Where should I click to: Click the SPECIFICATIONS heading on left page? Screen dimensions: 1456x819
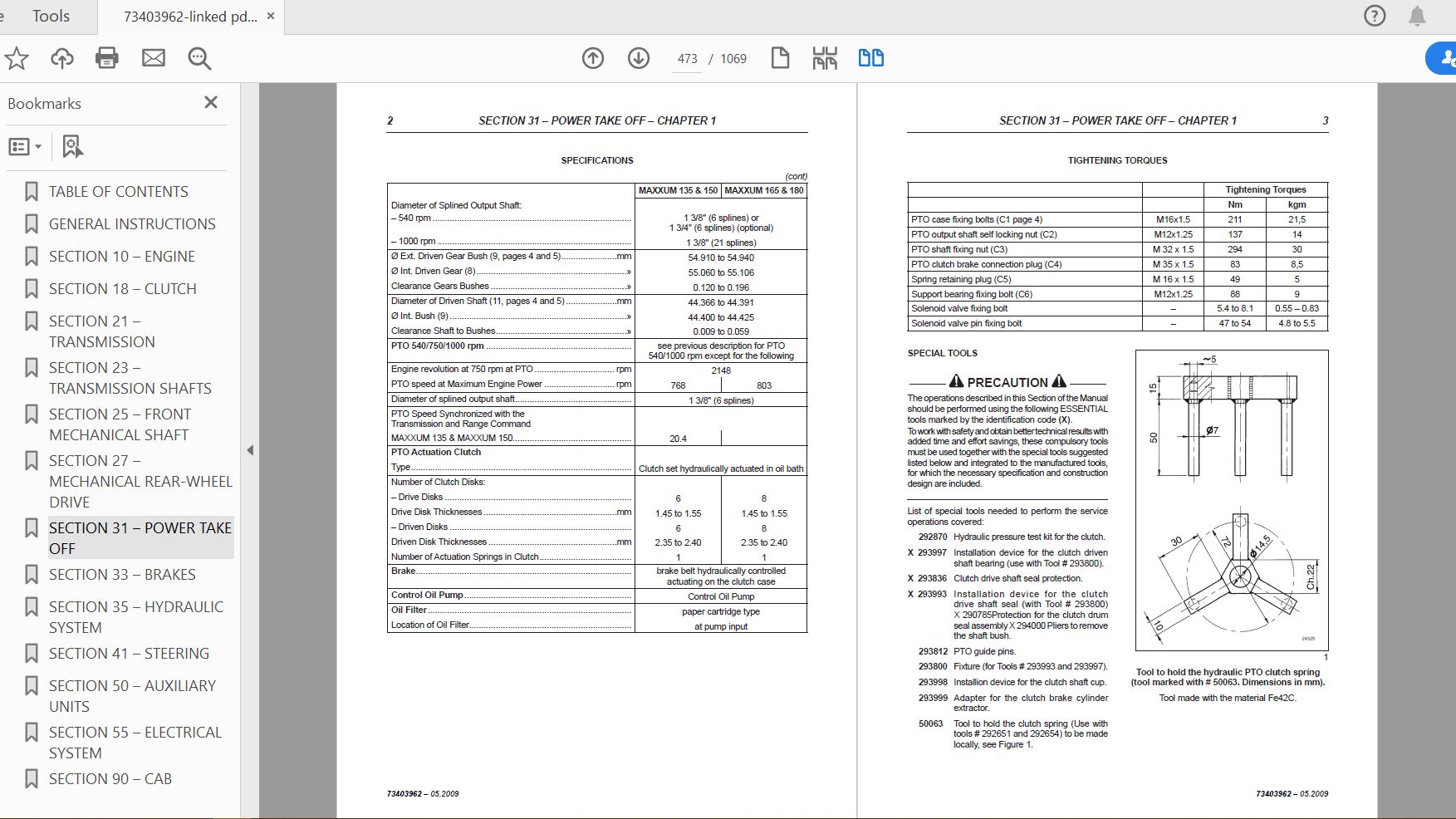pos(597,160)
